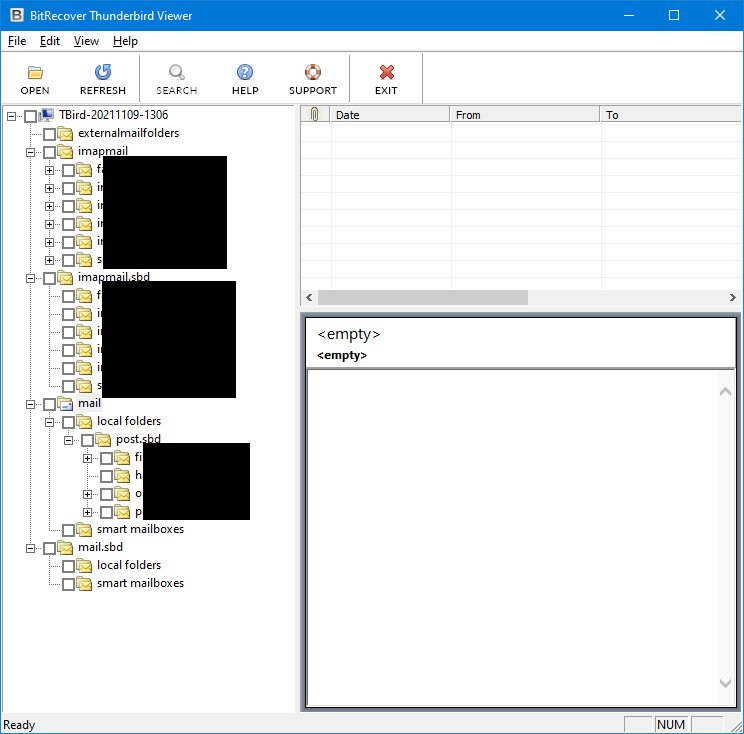The height and width of the screenshot is (734, 744).
Task: Enable the mail folder checkbox
Action: (x=49, y=405)
